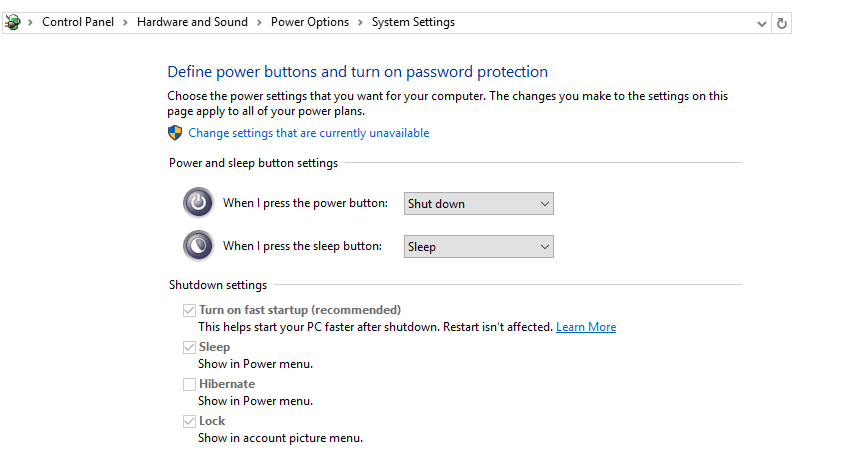Click the sleep button moon icon

click(x=198, y=246)
